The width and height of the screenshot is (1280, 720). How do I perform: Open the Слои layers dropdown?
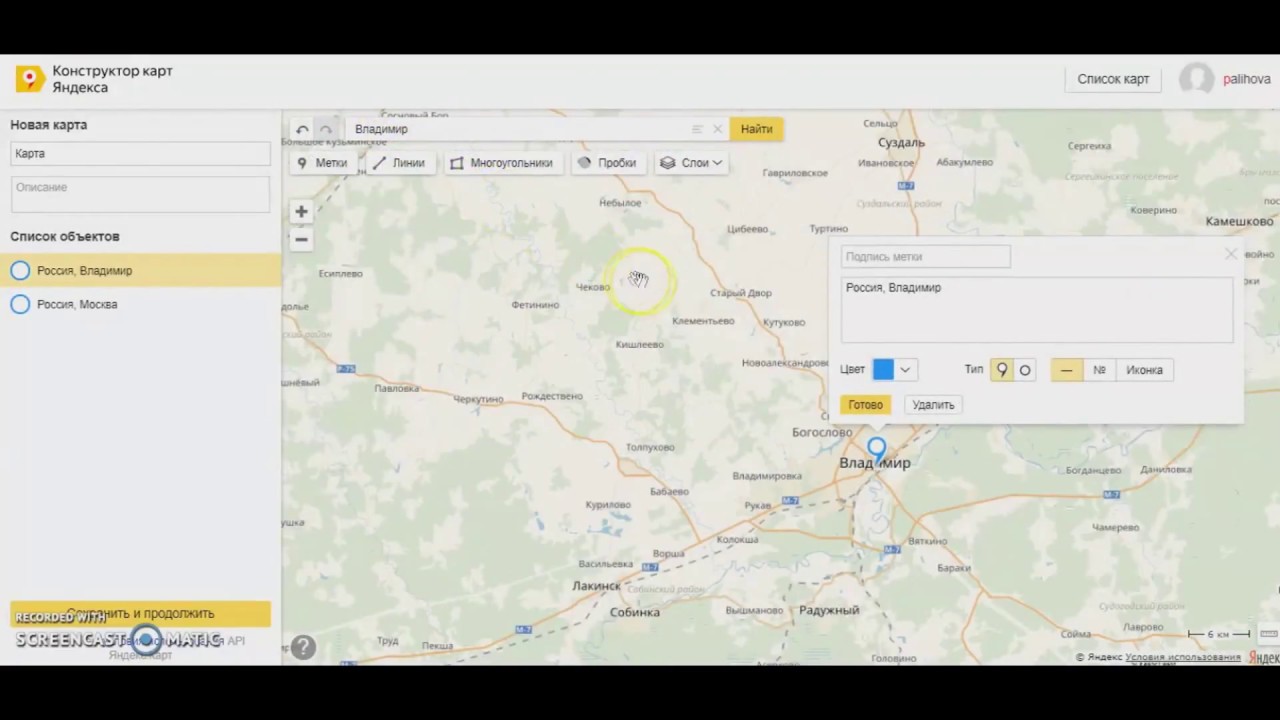[x=691, y=163]
